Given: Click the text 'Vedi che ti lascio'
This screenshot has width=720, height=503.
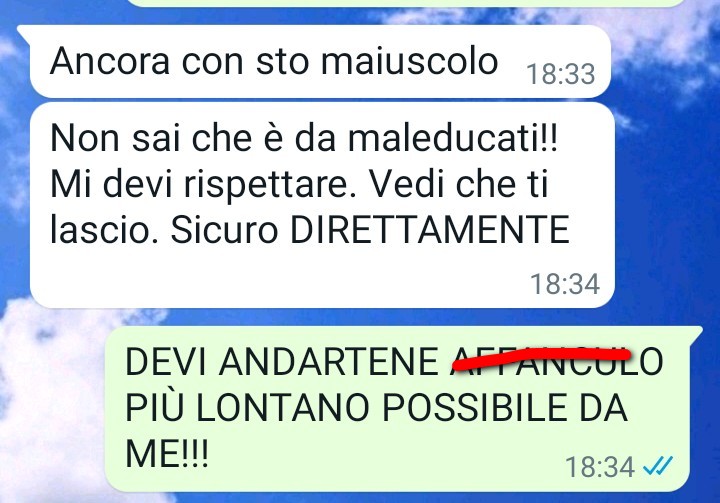Looking at the screenshot, I should point(299,207).
